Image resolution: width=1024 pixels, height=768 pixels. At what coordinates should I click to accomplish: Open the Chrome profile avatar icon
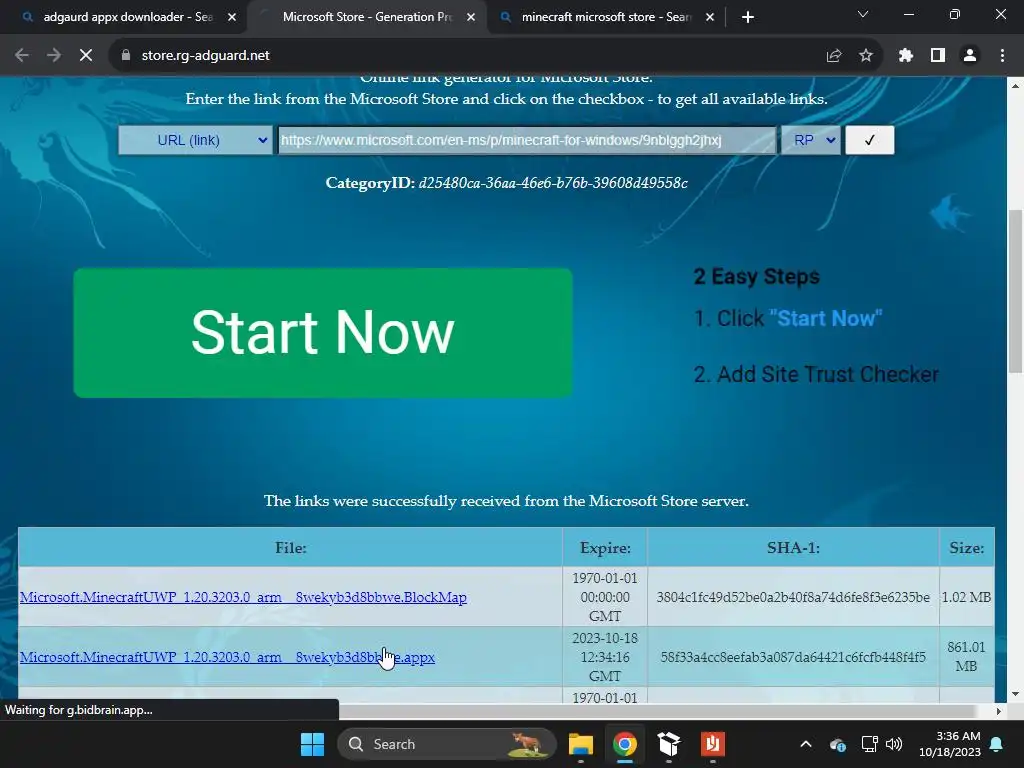(970, 56)
